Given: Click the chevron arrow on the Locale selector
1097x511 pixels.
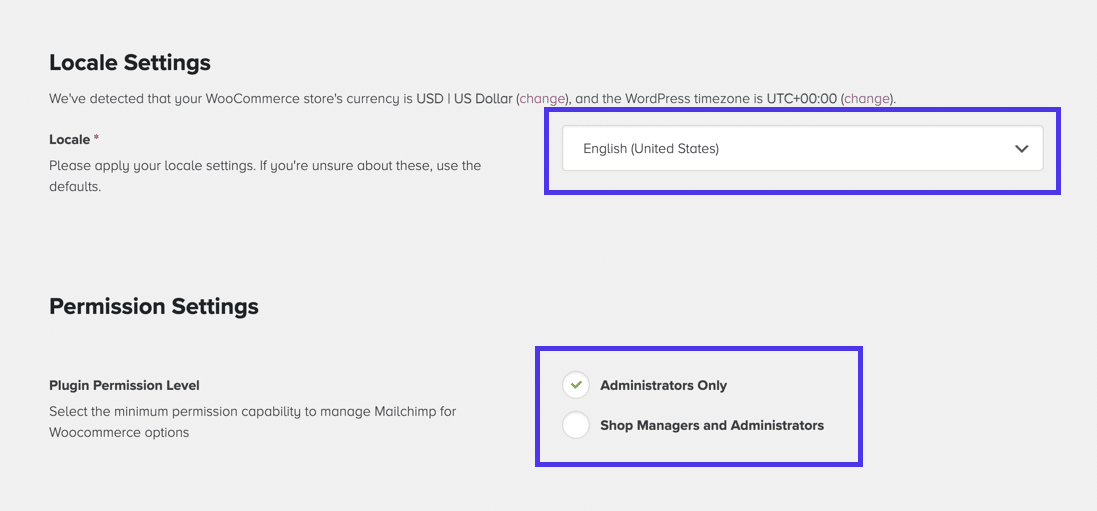Looking at the screenshot, I should coord(1021,149).
